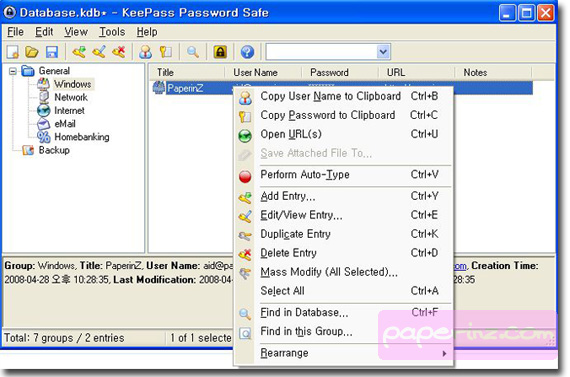Click the blue Help question icon
570x377 pixels.
point(247,52)
